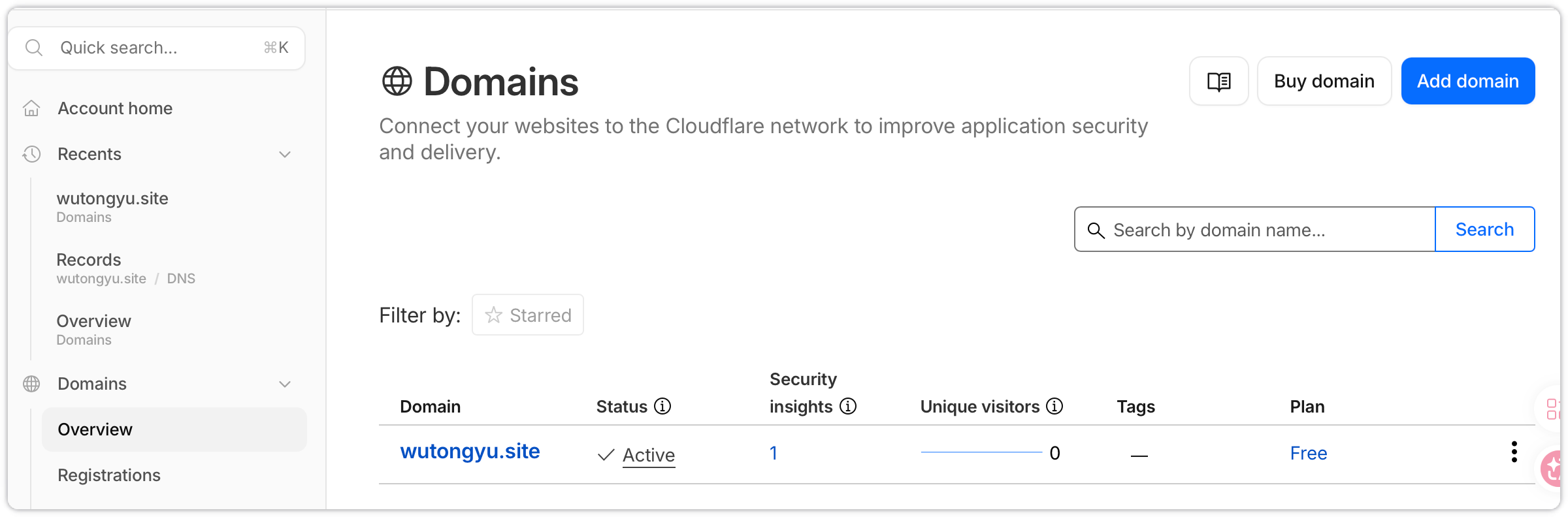The image size is (1568, 517).
Task: Click the Active status label
Action: pyautogui.click(x=649, y=455)
